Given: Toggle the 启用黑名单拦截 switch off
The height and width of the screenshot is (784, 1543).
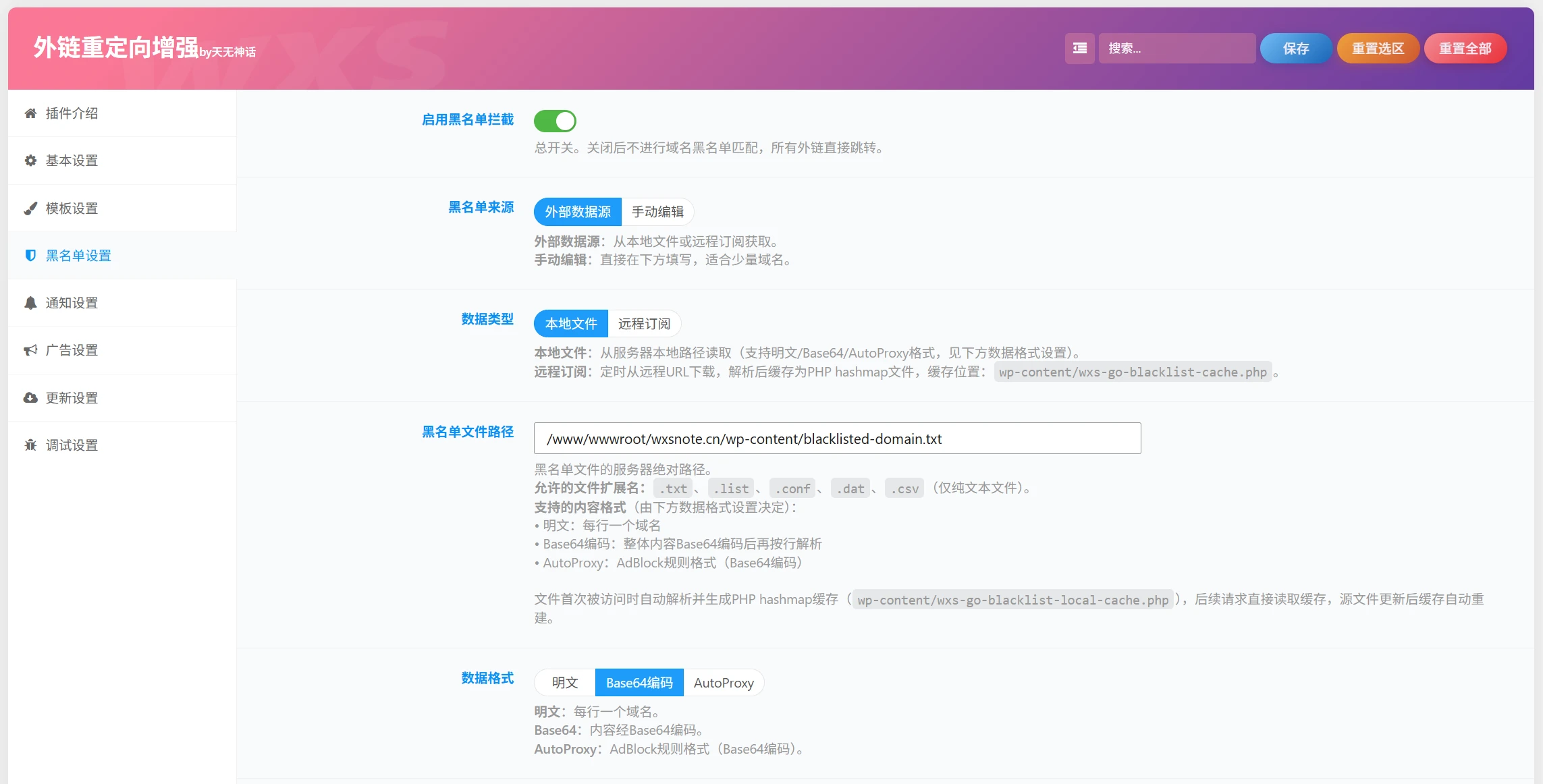Looking at the screenshot, I should point(555,121).
